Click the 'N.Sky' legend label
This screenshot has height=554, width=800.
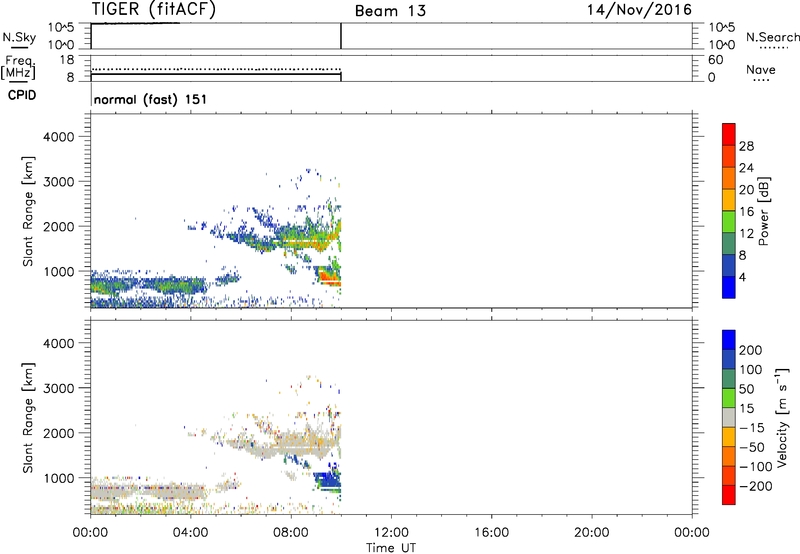click(19, 37)
